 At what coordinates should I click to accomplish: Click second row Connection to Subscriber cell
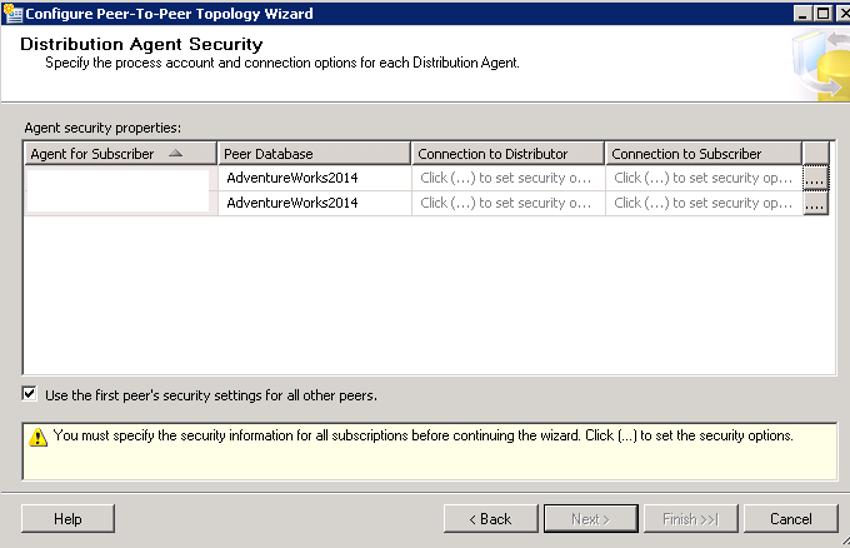[x=704, y=203]
